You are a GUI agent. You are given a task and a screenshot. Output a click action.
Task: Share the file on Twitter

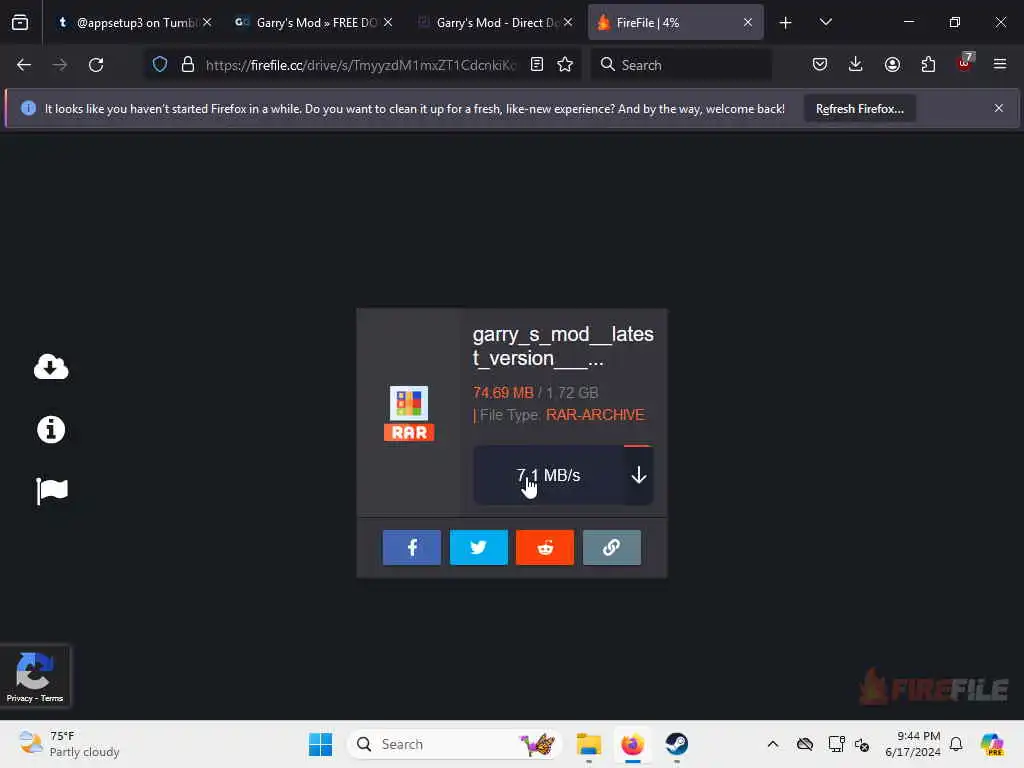coord(479,547)
